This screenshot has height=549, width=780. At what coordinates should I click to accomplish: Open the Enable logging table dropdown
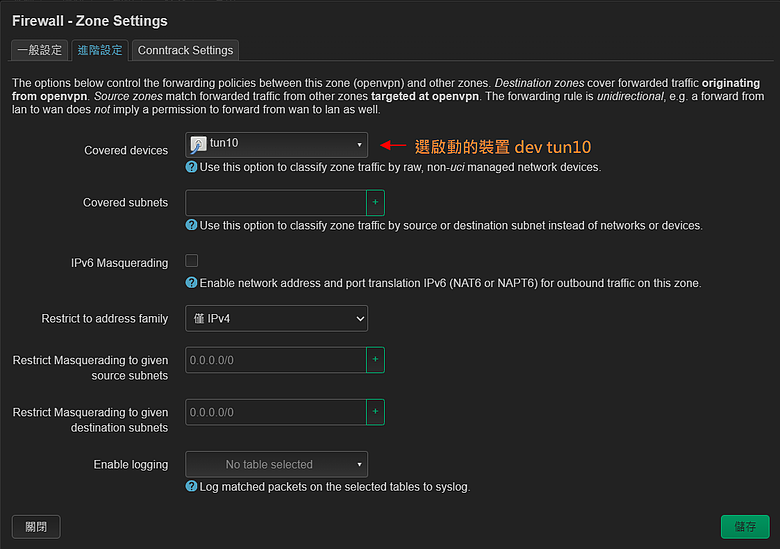pyautogui.click(x=277, y=464)
